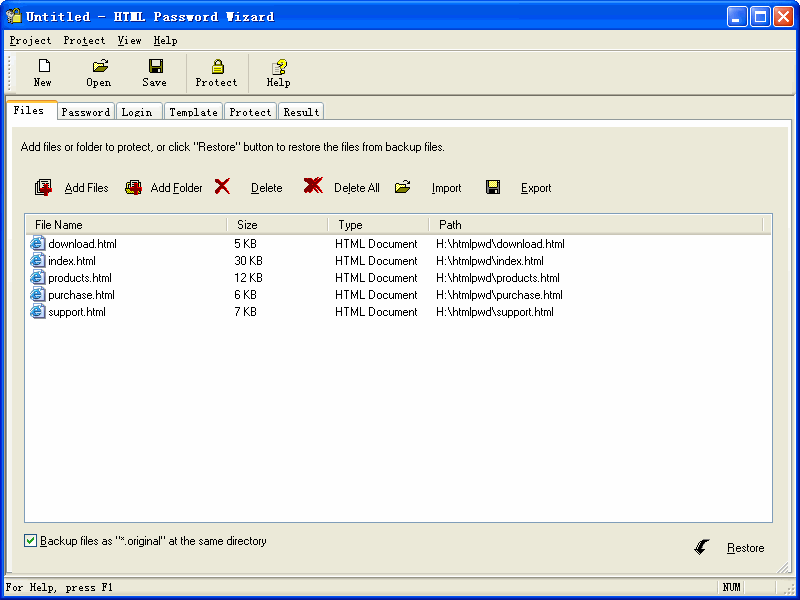Open the View menu

coord(129,41)
